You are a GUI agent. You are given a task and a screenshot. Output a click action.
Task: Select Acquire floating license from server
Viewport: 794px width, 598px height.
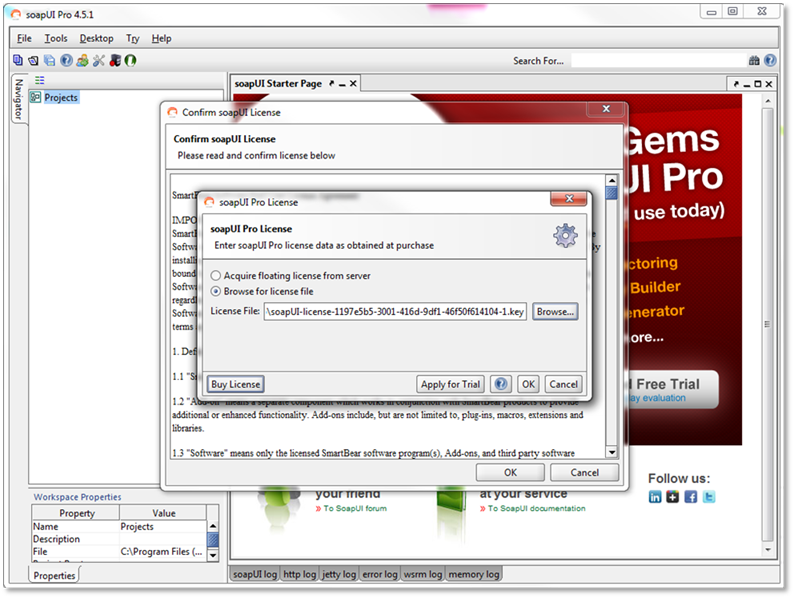pyautogui.click(x=216, y=275)
